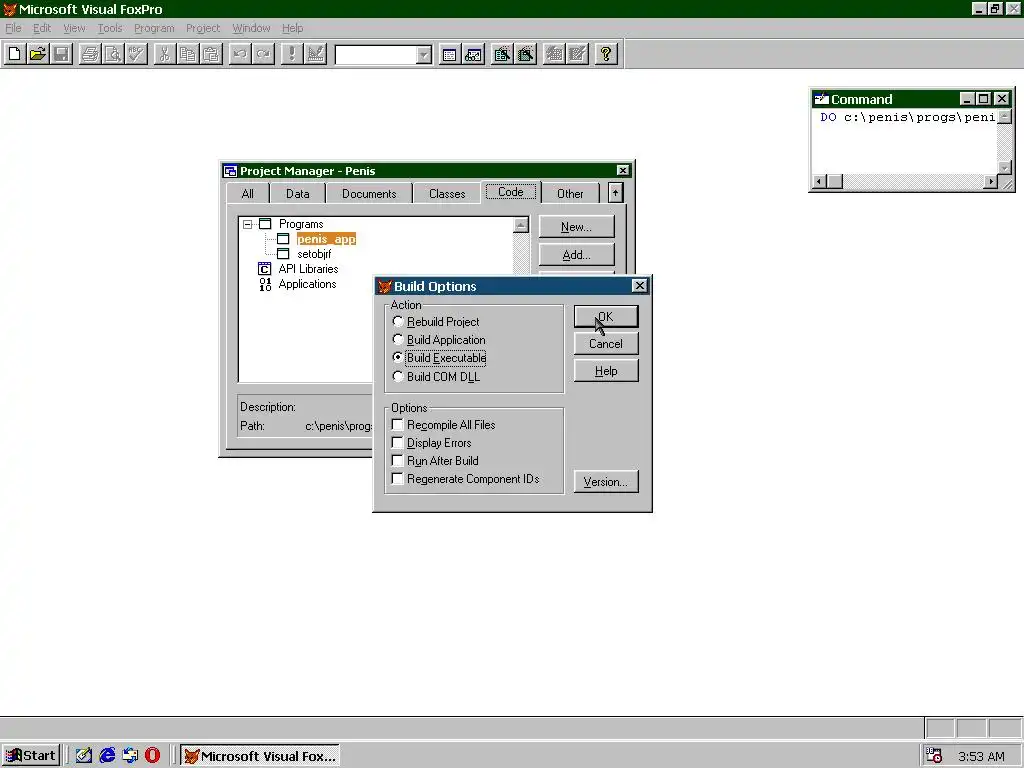This screenshot has width=1024, height=768.
Task: Open the Version... settings button
Action: click(x=606, y=482)
